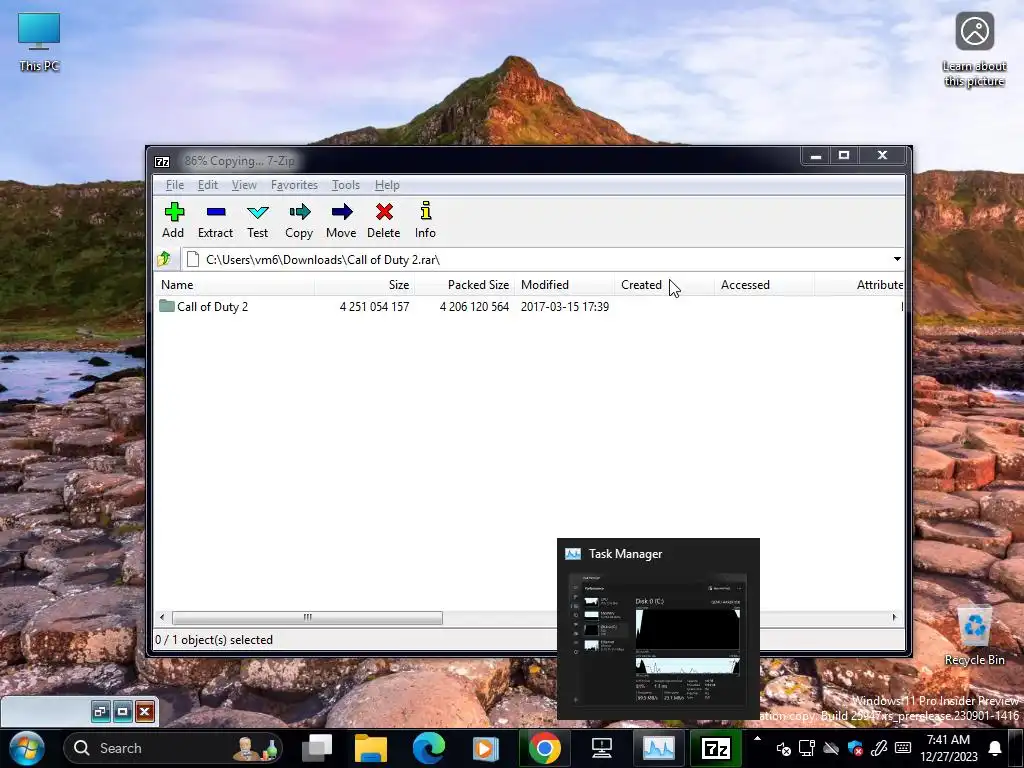
Task: Expand the address bar path dropdown
Action: [x=897, y=259]
